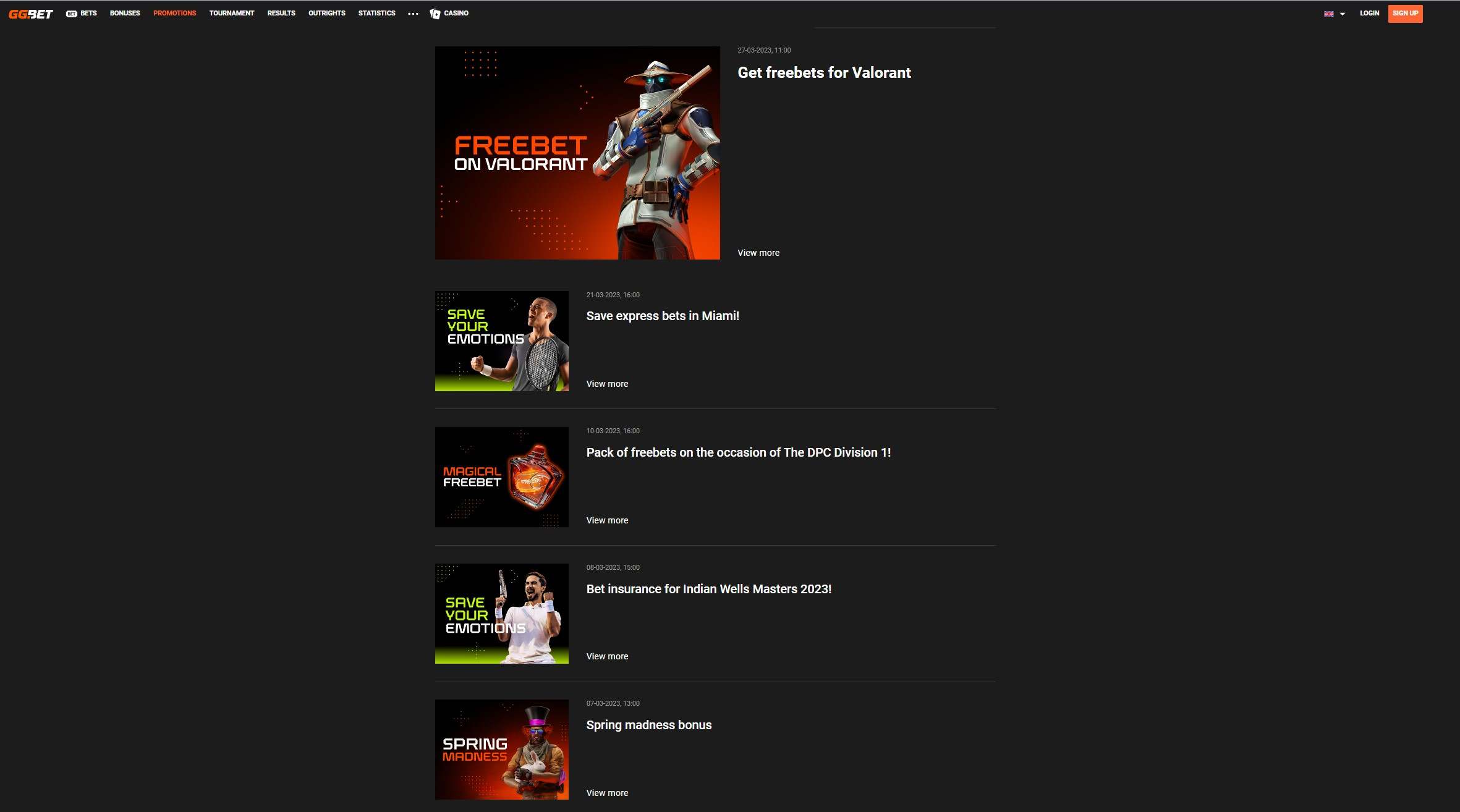The image size is (1460, 812).
Task: Click Bet insurance for Indian Wells Masters title
Action: tap(709, 589)
